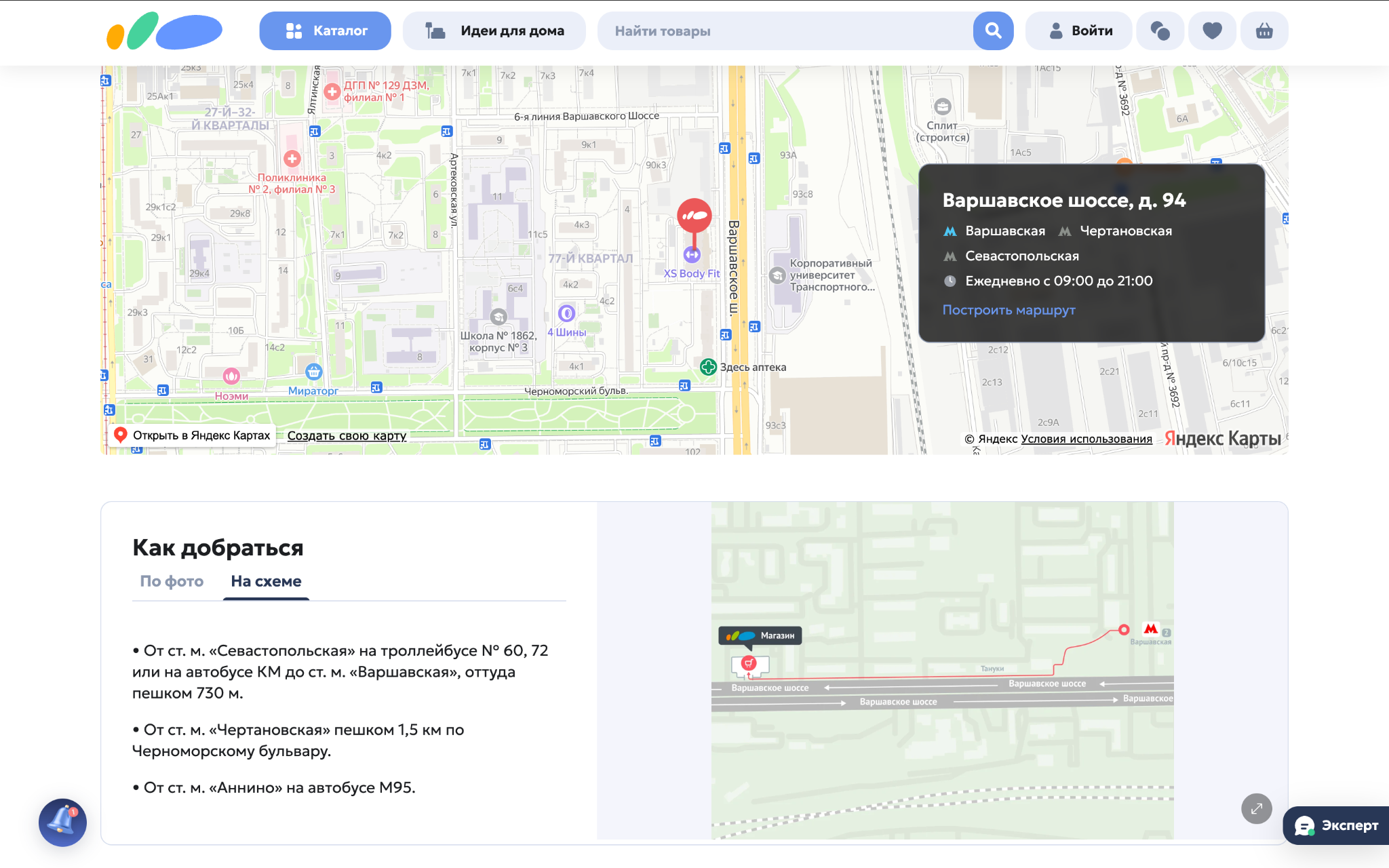Viewport: 1389px width, 868px height.
Task: Focus the Найти товары search field
Action: [x=785, y=31]
